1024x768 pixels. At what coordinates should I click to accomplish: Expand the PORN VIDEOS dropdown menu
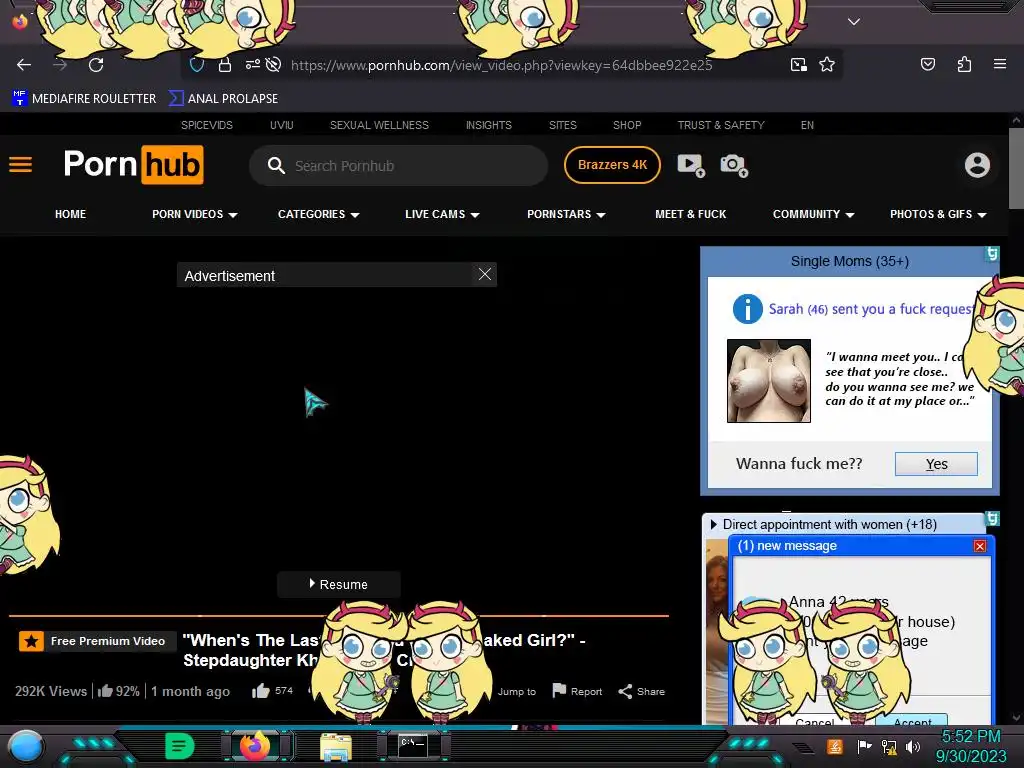195,214
